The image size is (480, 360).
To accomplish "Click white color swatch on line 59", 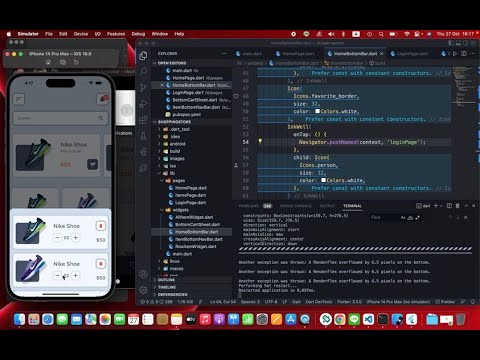I will [323, 180].
